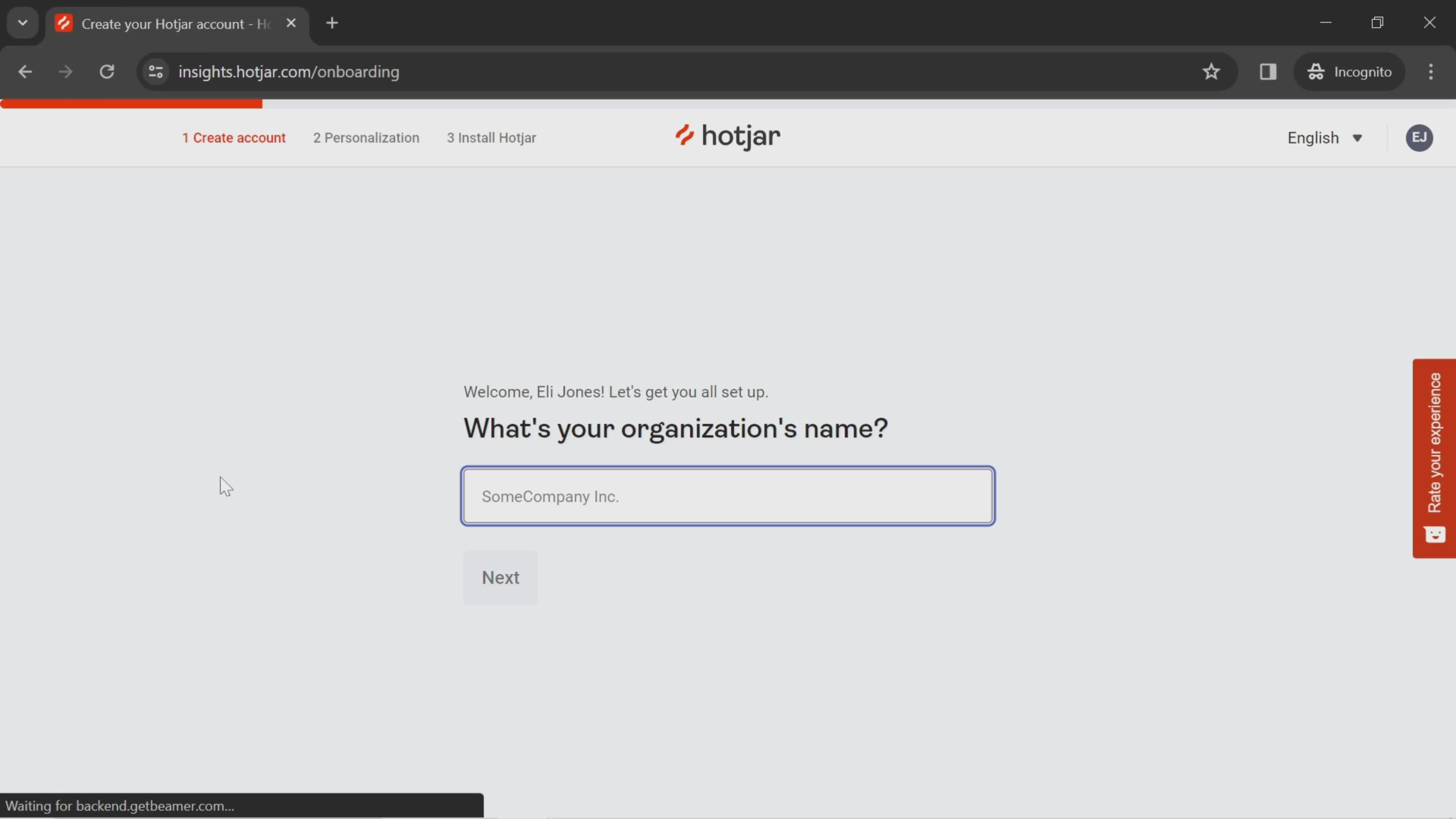Click the Next button
Image resolution: width=1456 pixels, height=819 pixels.
[500, 577]
